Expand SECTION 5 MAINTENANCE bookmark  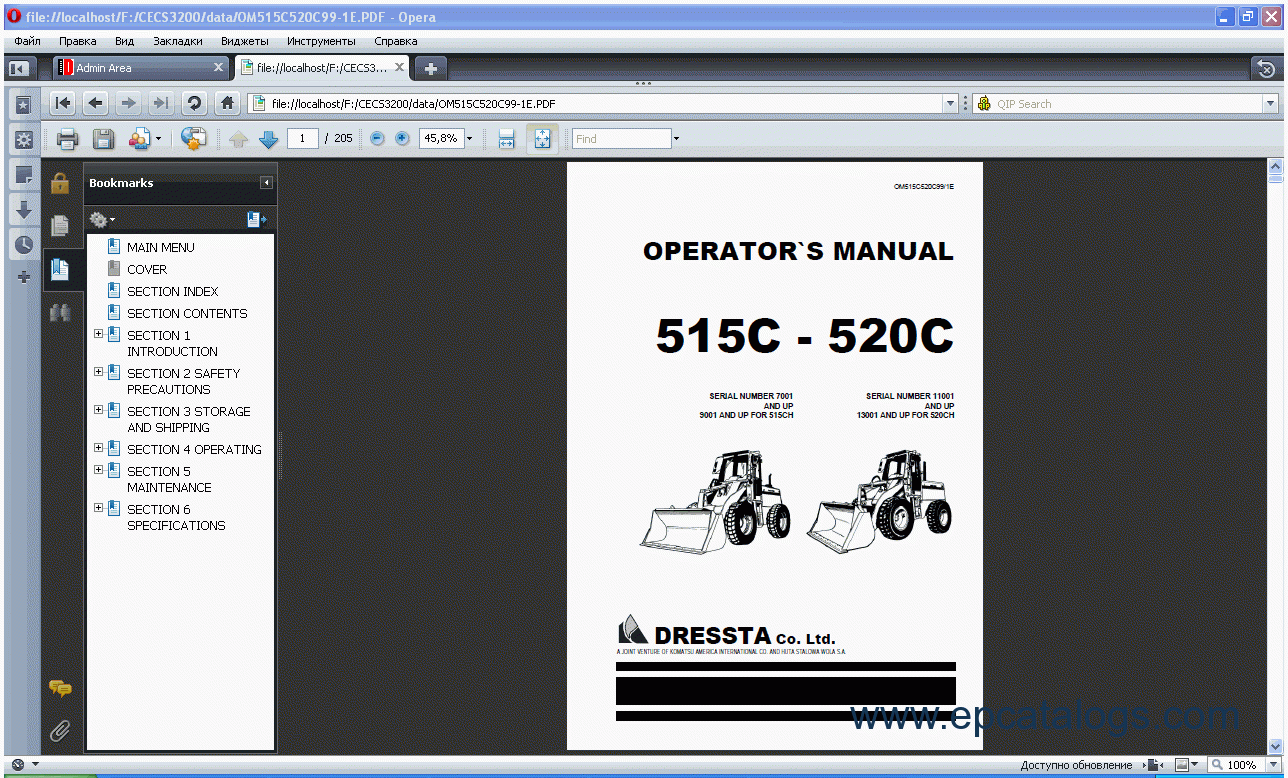(x=98, y=470)
